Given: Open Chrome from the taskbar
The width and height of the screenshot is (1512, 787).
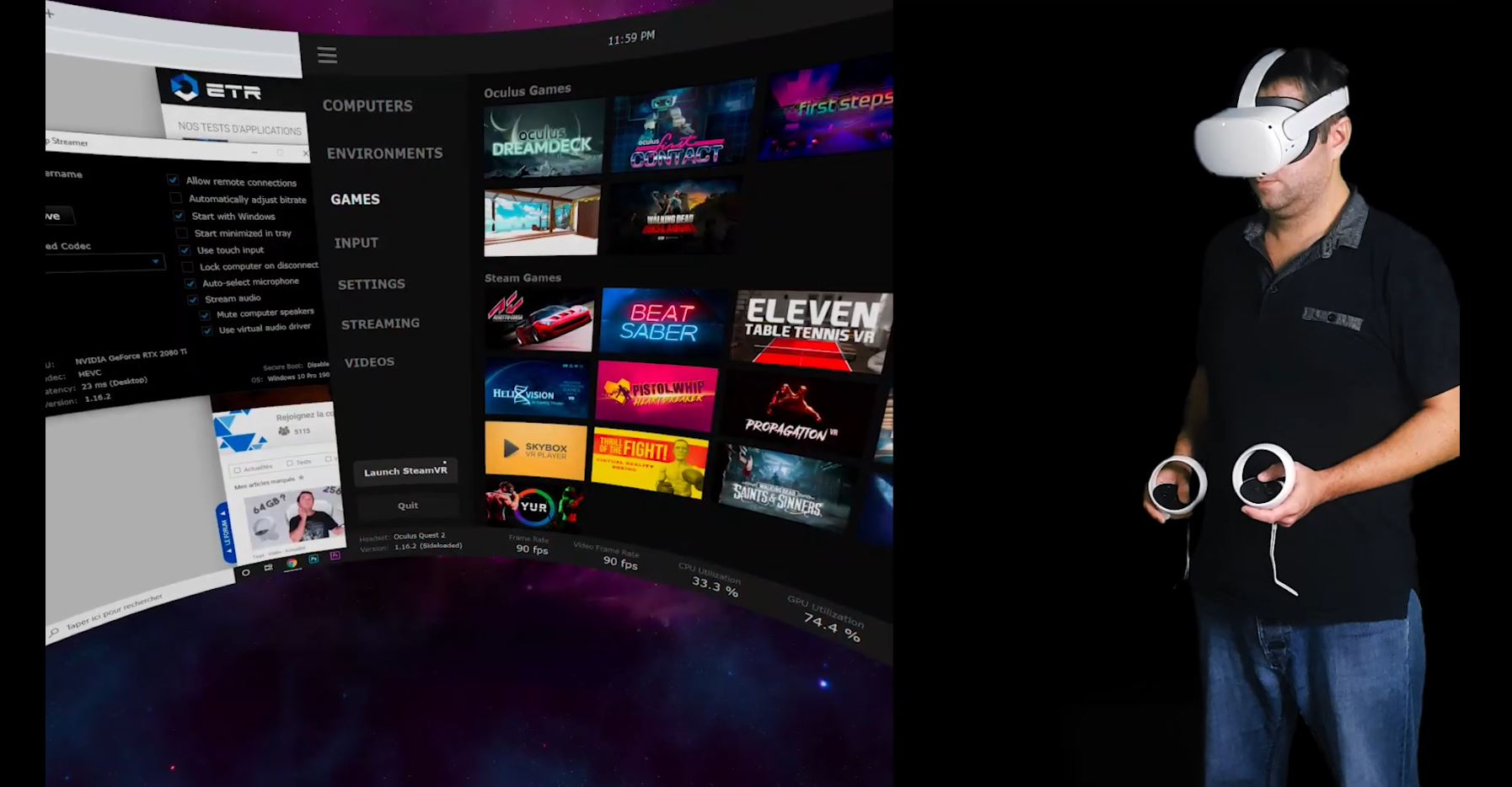Looking at the screenshot, I should (292, 563).
